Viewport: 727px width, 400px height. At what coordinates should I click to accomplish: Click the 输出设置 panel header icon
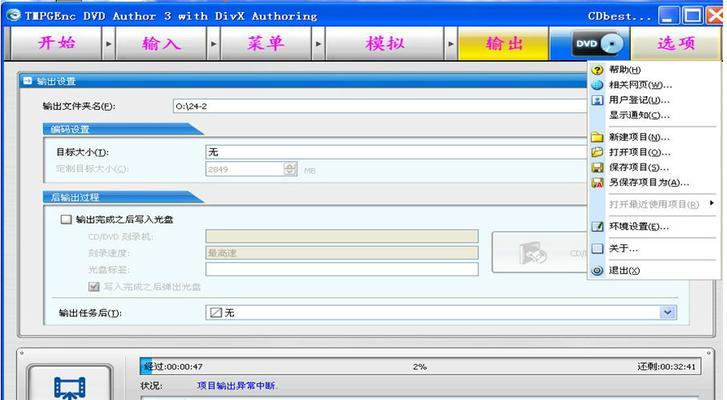tap(28, 81)
